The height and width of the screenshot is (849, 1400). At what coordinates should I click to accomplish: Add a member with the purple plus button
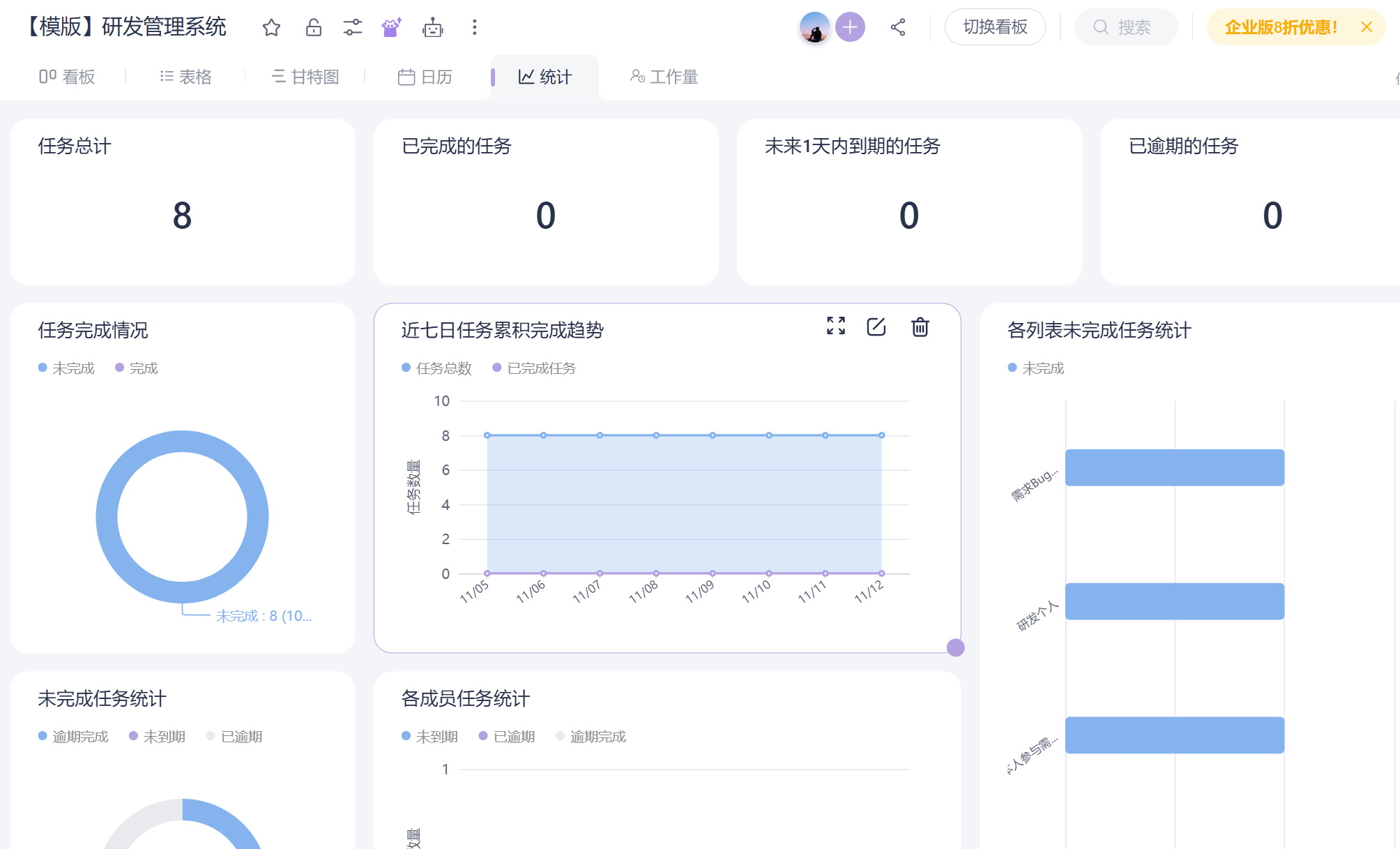pyautogui.click(x=850, y=27)
